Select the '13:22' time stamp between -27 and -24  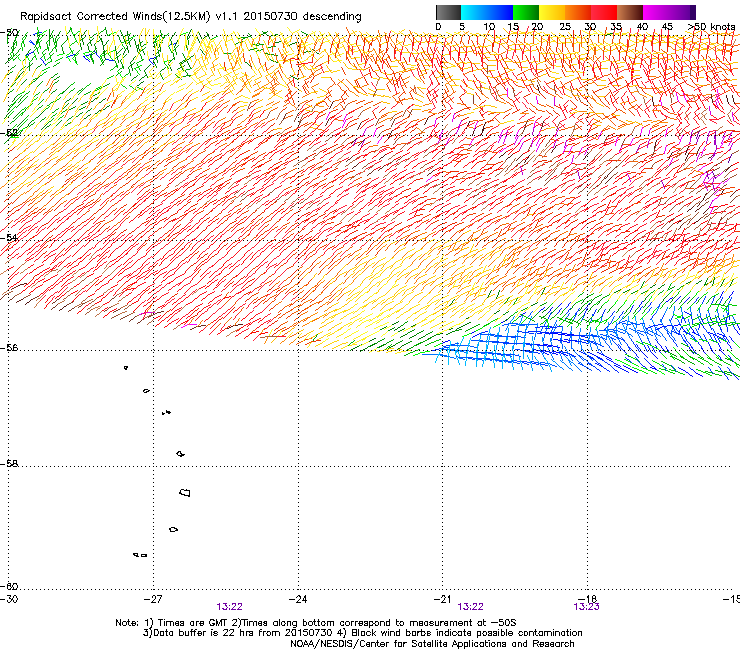[x=229, y=607]
